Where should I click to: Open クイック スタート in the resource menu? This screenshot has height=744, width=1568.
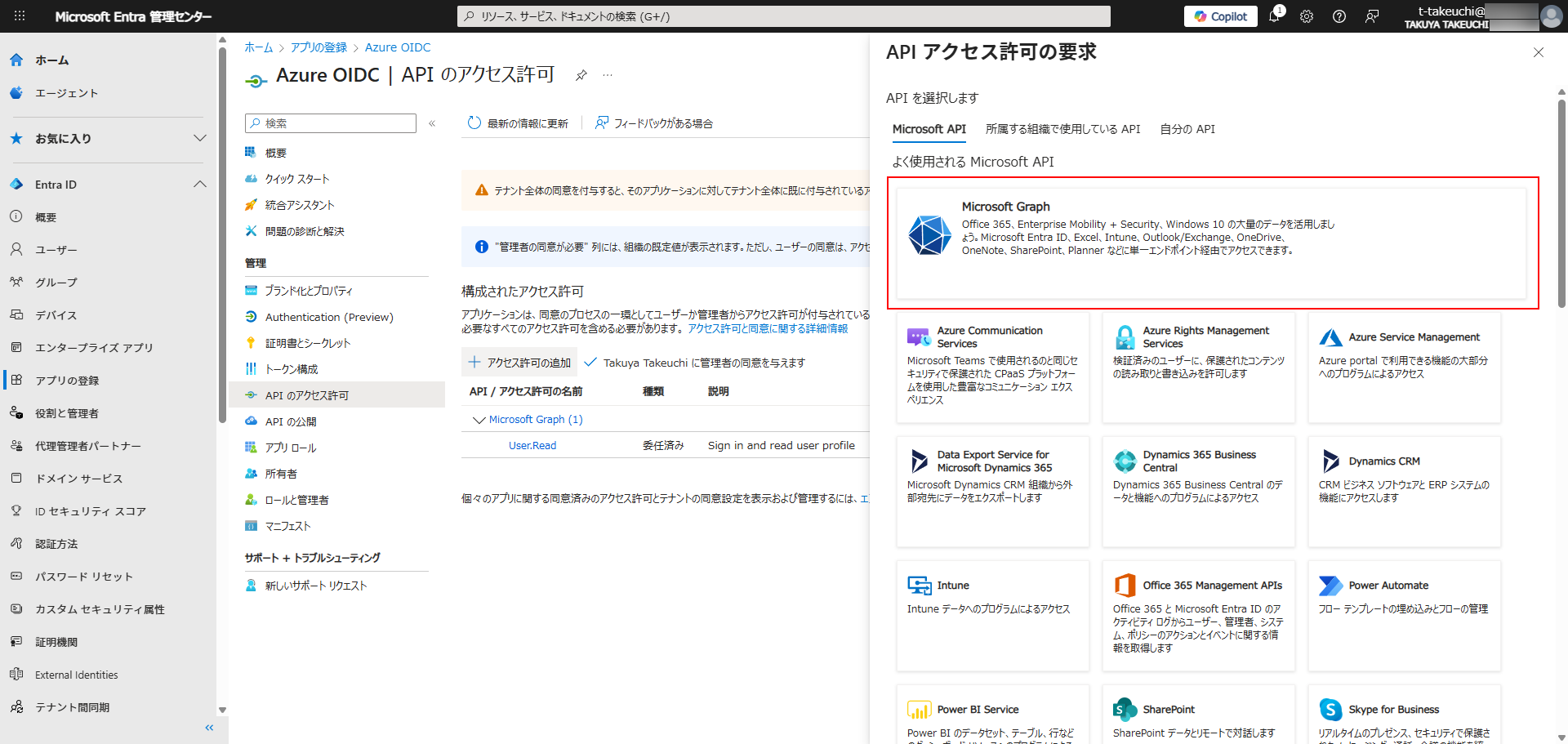297,179
